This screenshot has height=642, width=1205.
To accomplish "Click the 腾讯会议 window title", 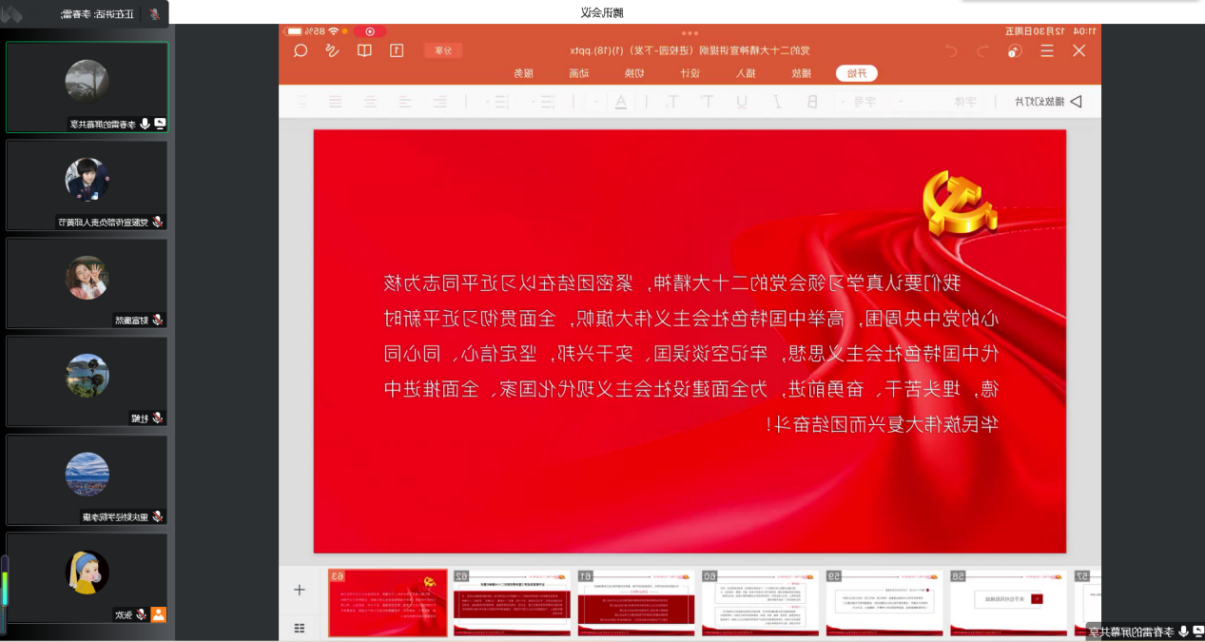I will pos(602,12).
